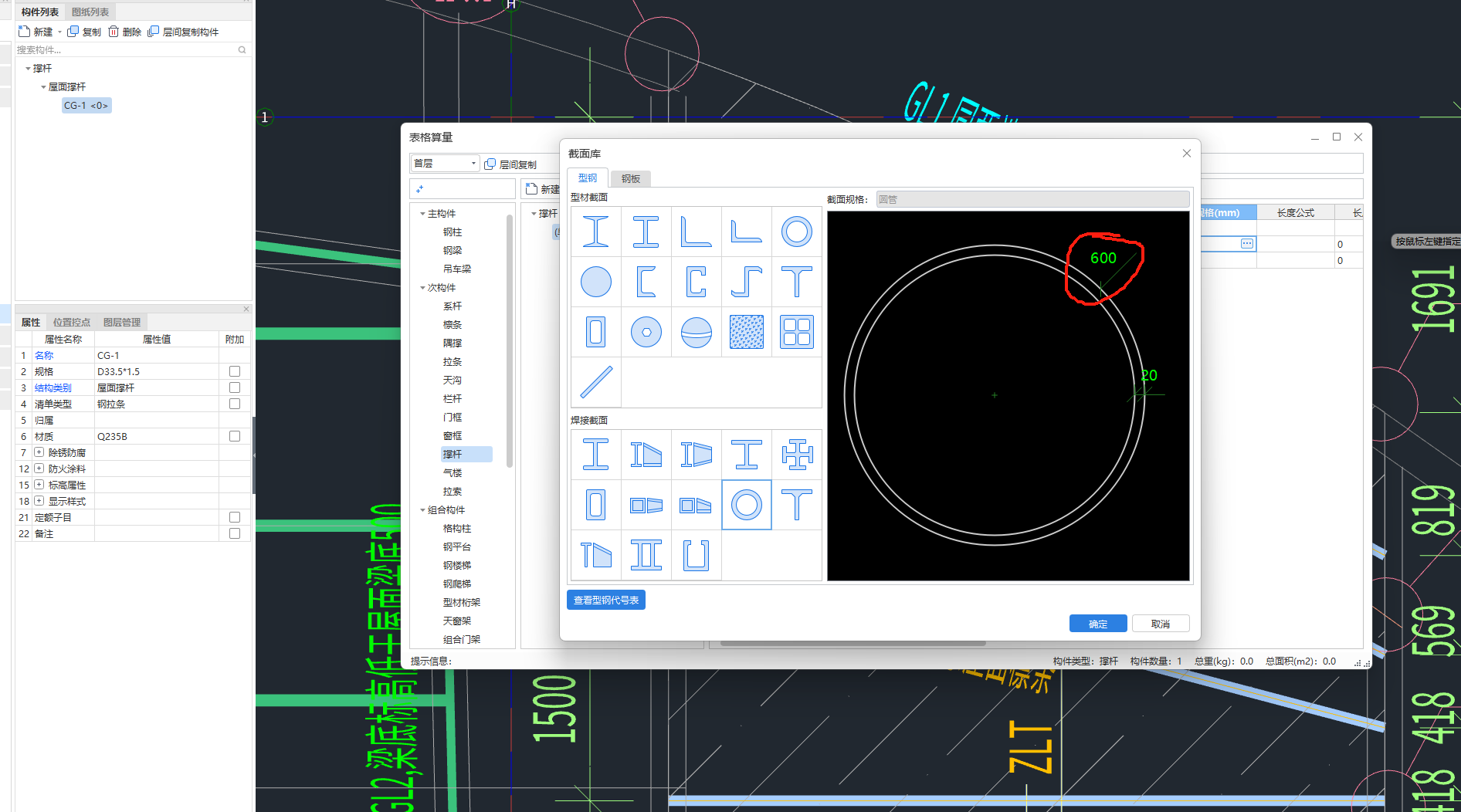Image resolution: width=1461 pixels, height=812 pixels.
Task: Select the welded round pipe in the 焊接截面 group
Action: coord(747,505)
